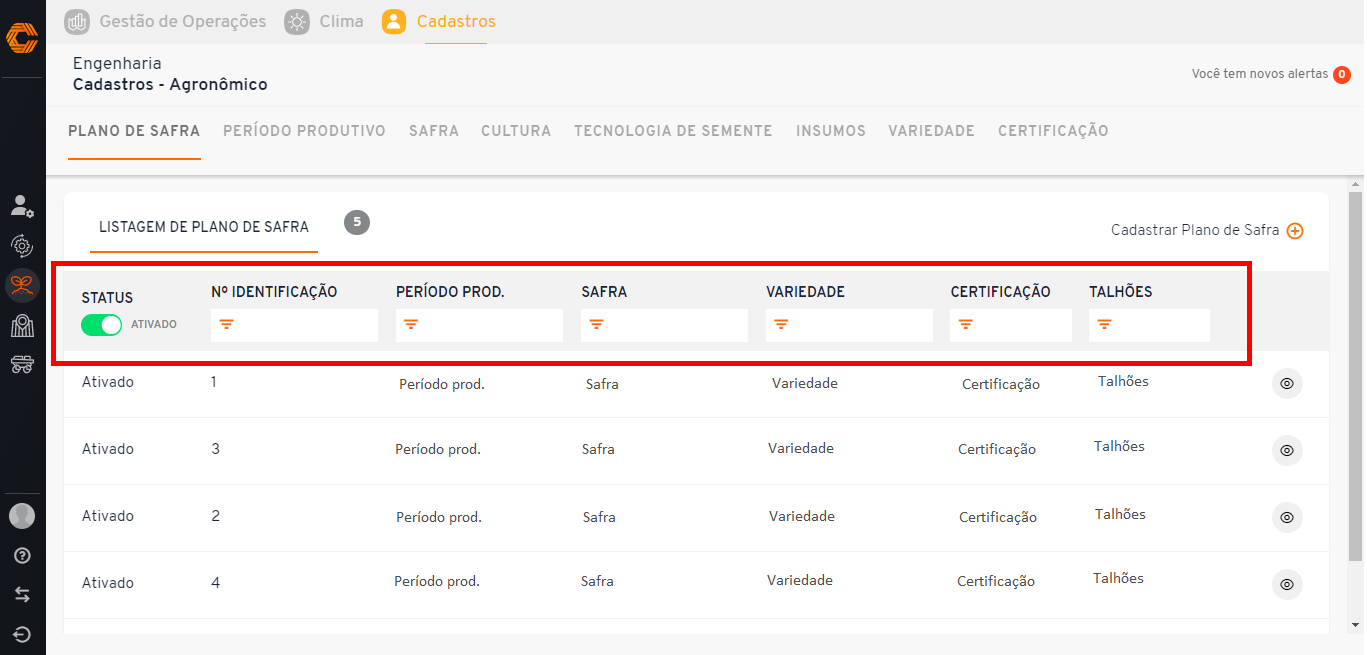Click the Variedade filter input field

coord(849,325)
